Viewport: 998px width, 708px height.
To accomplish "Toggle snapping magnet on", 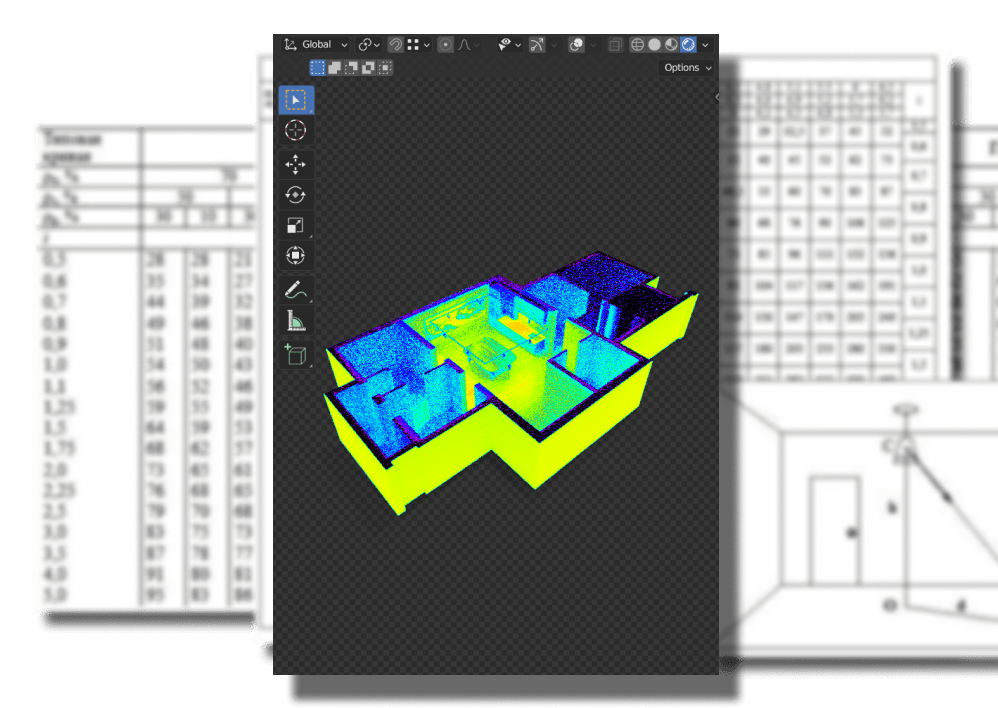I will point(396,45).
